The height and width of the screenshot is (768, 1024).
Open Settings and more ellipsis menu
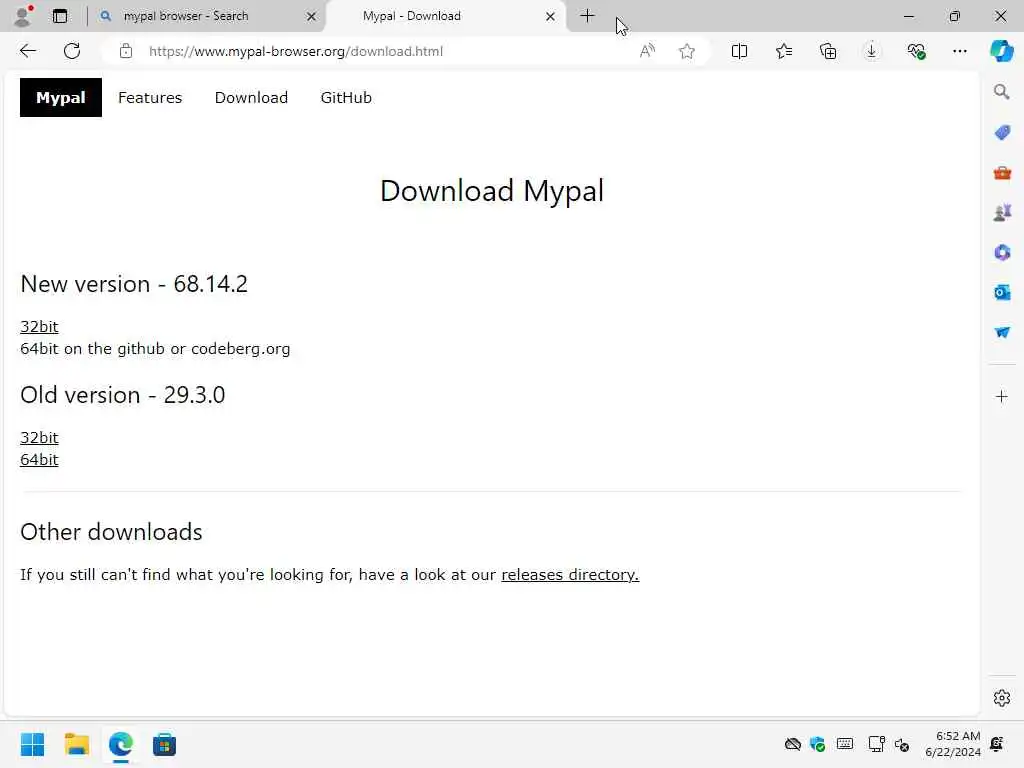pos(959,51)
